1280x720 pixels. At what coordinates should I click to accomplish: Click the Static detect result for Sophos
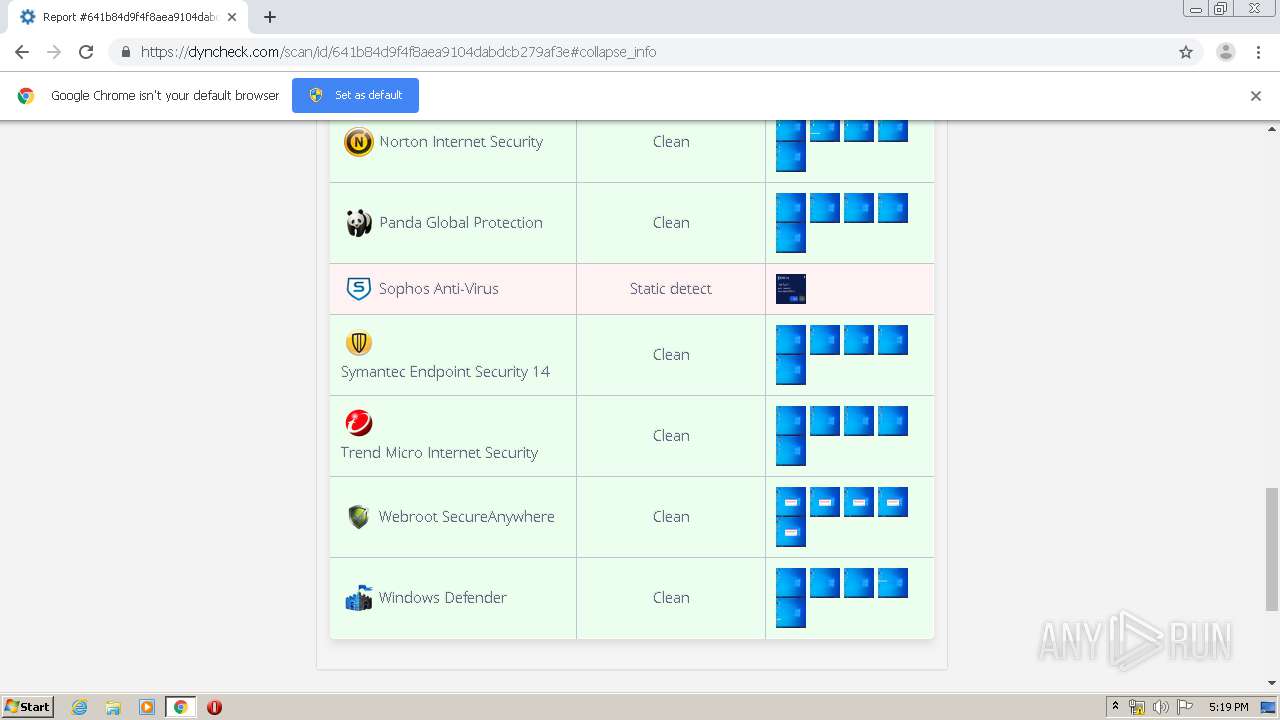671,289
